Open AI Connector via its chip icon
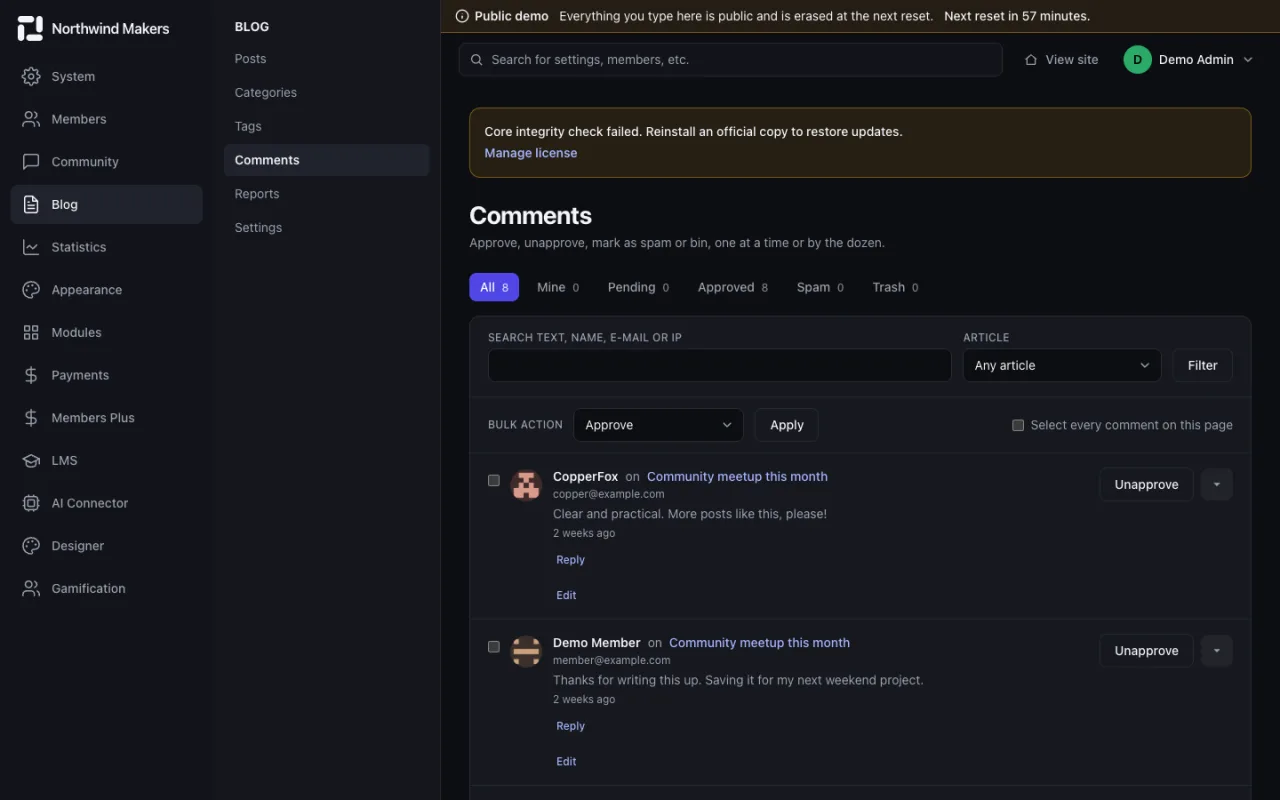Screen dimensions: 1280x800 [x=31, y=503]
